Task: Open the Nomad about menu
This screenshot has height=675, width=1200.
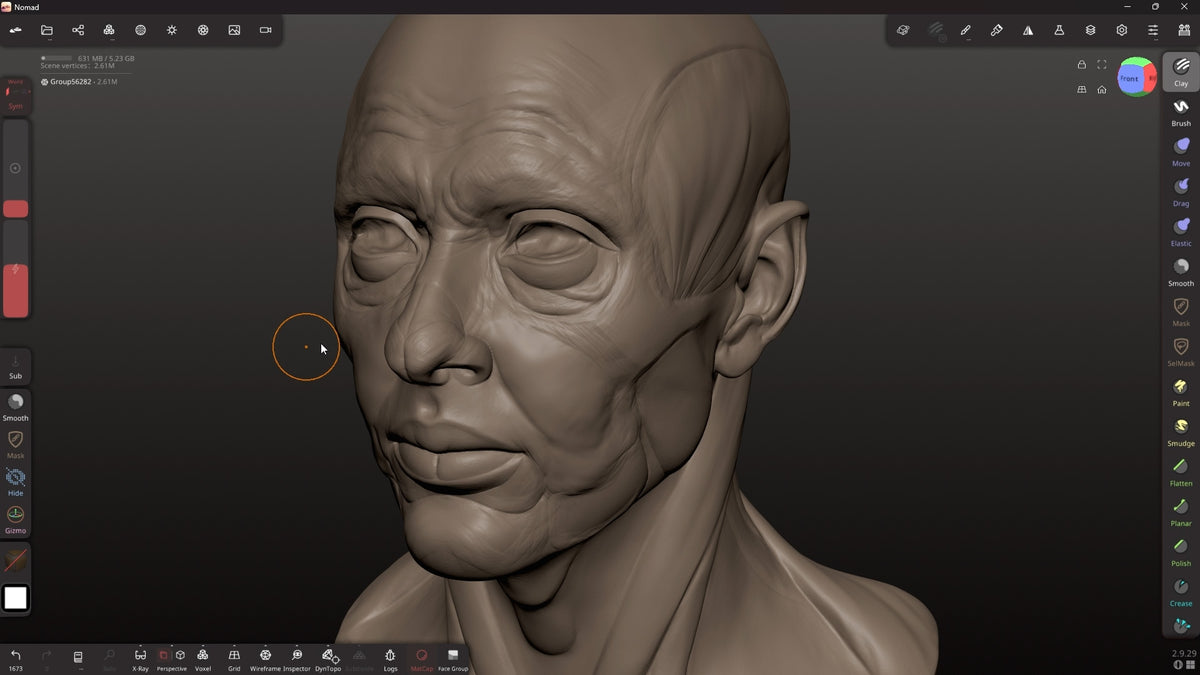Action: [x=16, y=30]
